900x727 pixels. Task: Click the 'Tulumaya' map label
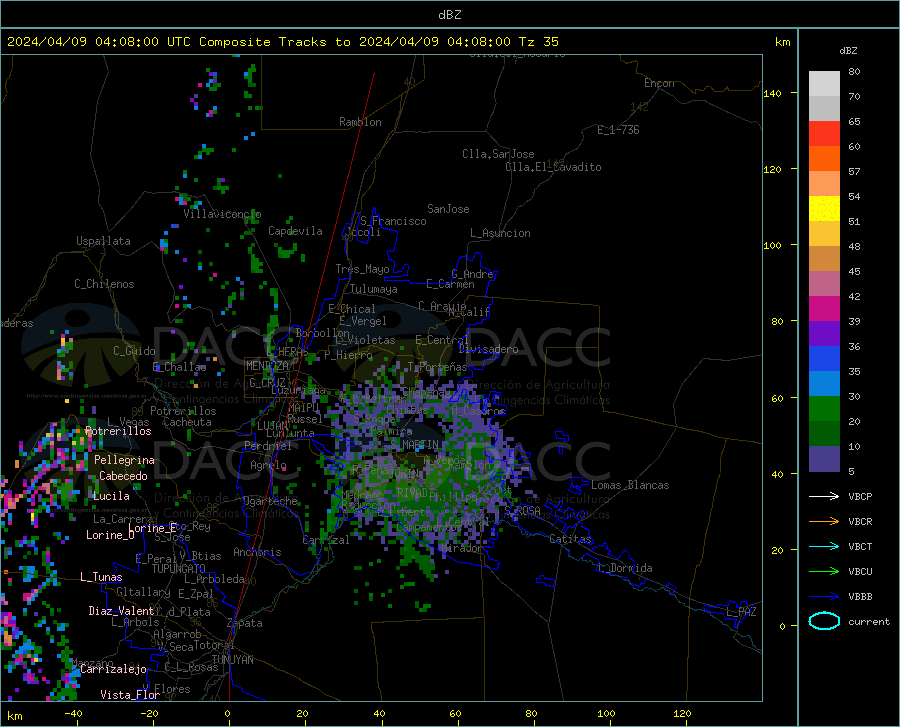pos(374,289)
